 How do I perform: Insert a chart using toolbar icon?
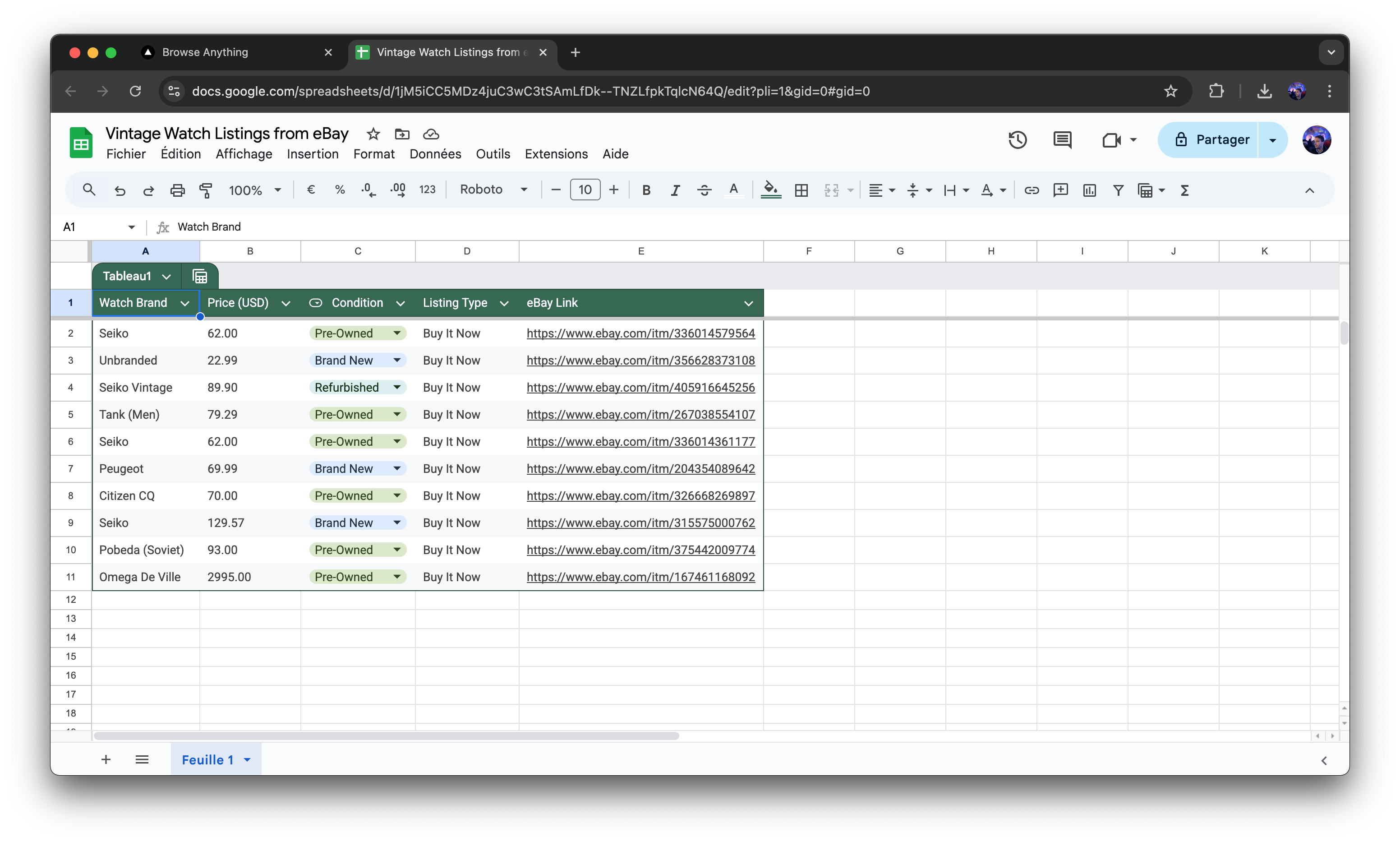pos(1089,190)
